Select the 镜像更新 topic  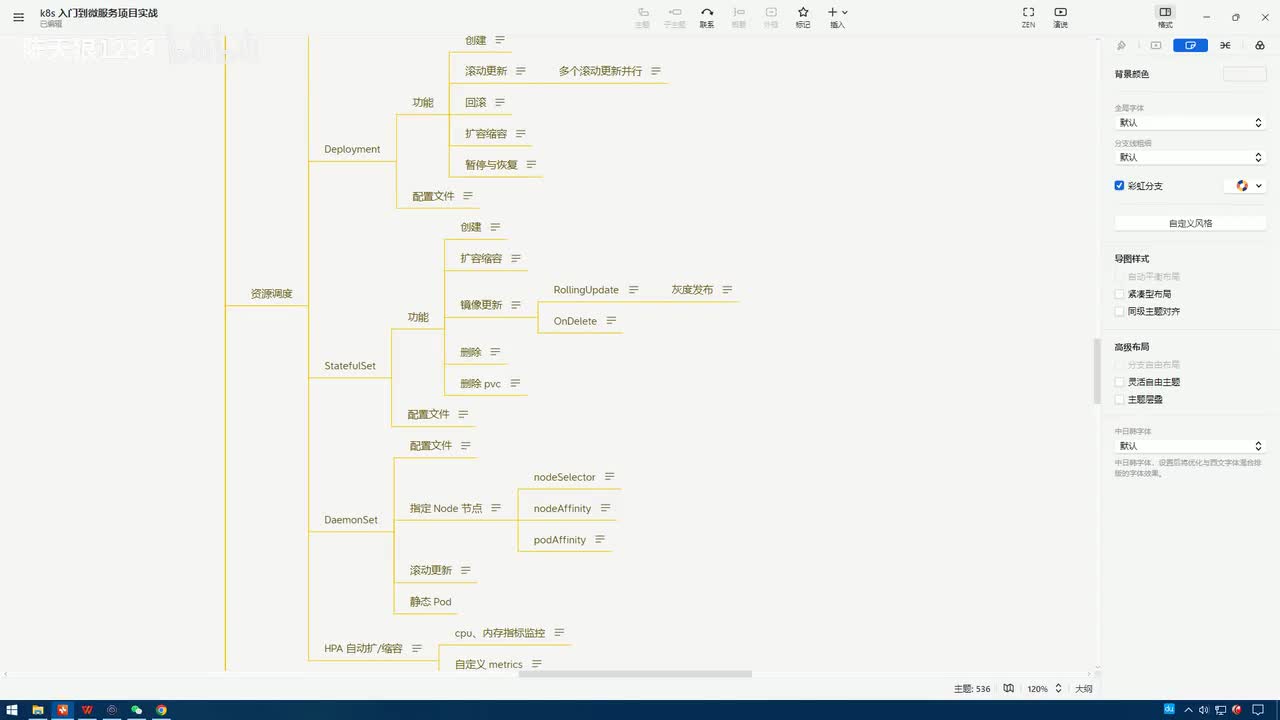click(x=481, y=305)
